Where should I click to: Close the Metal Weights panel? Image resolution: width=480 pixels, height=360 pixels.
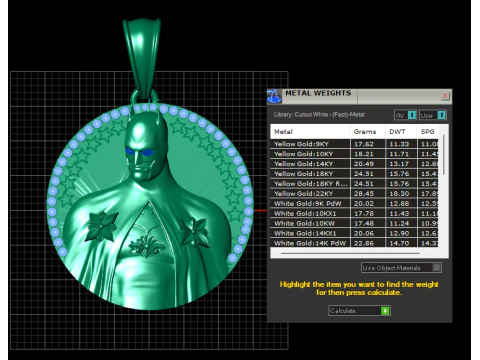click(x=445, y=96)
